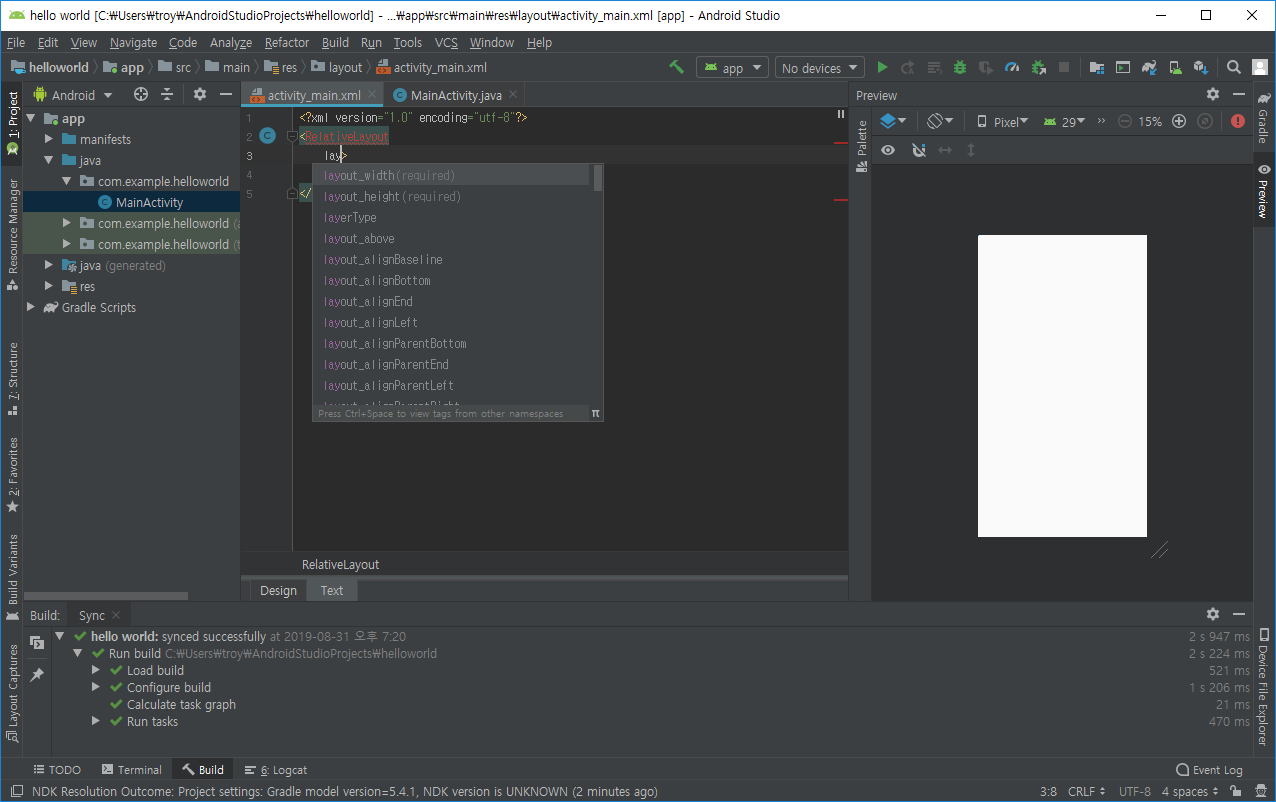This screenshot has width=1276, height=802.
Task: Open the API 29 version dropdown
Action: [x=1064, y=121]
